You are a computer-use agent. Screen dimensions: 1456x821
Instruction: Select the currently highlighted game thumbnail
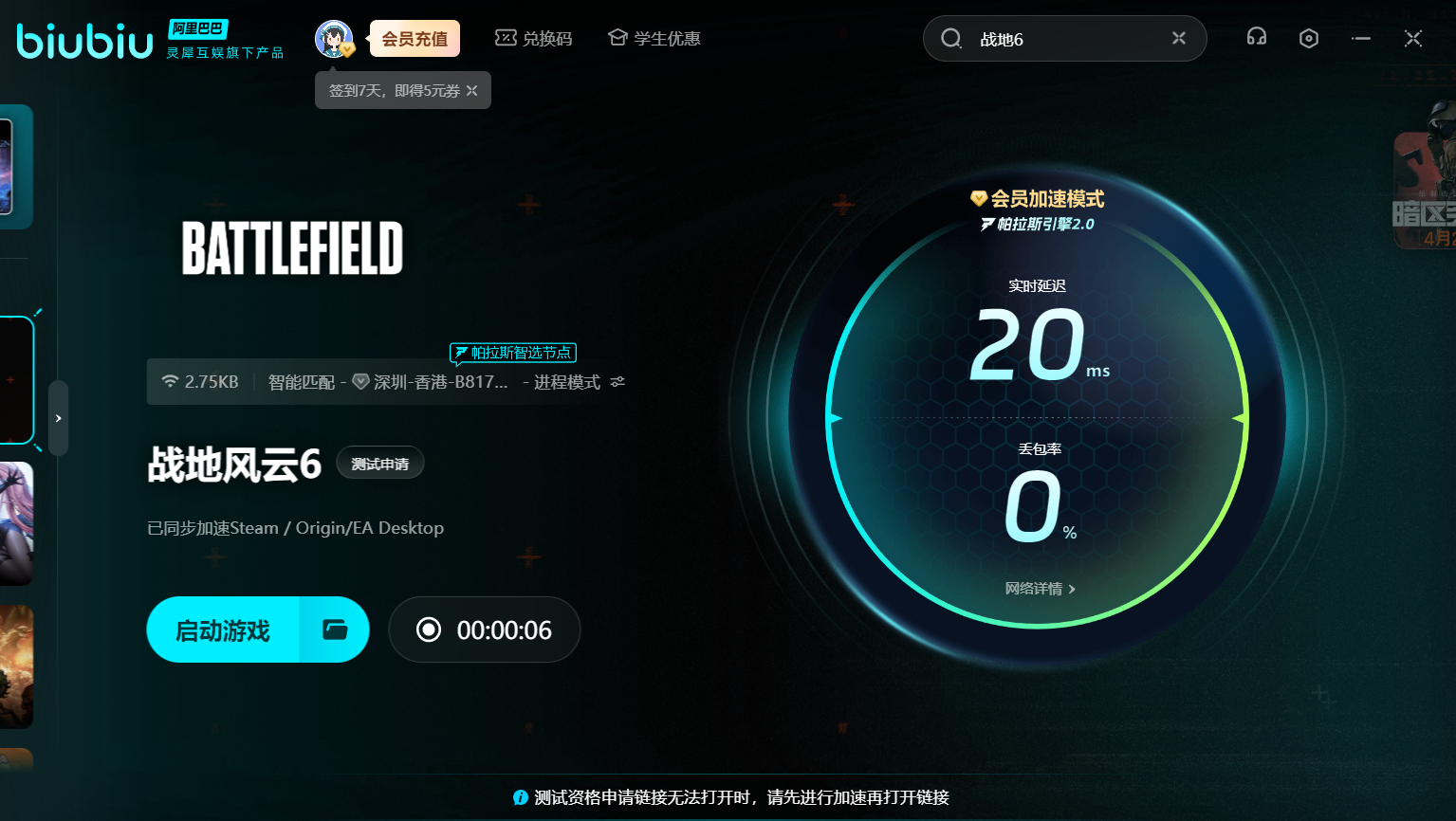point(17,380)
